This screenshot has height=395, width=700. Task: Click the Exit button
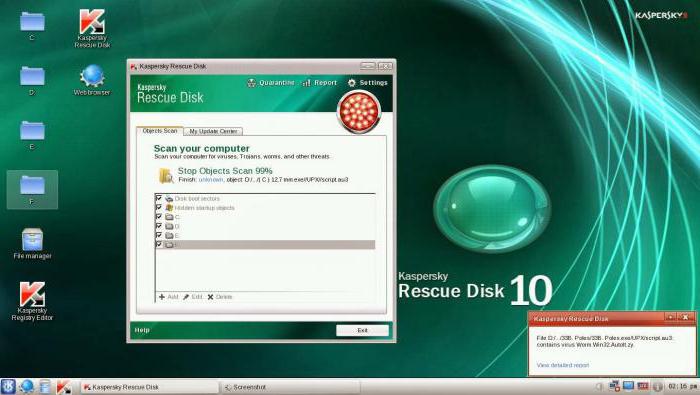pos(362,330)
